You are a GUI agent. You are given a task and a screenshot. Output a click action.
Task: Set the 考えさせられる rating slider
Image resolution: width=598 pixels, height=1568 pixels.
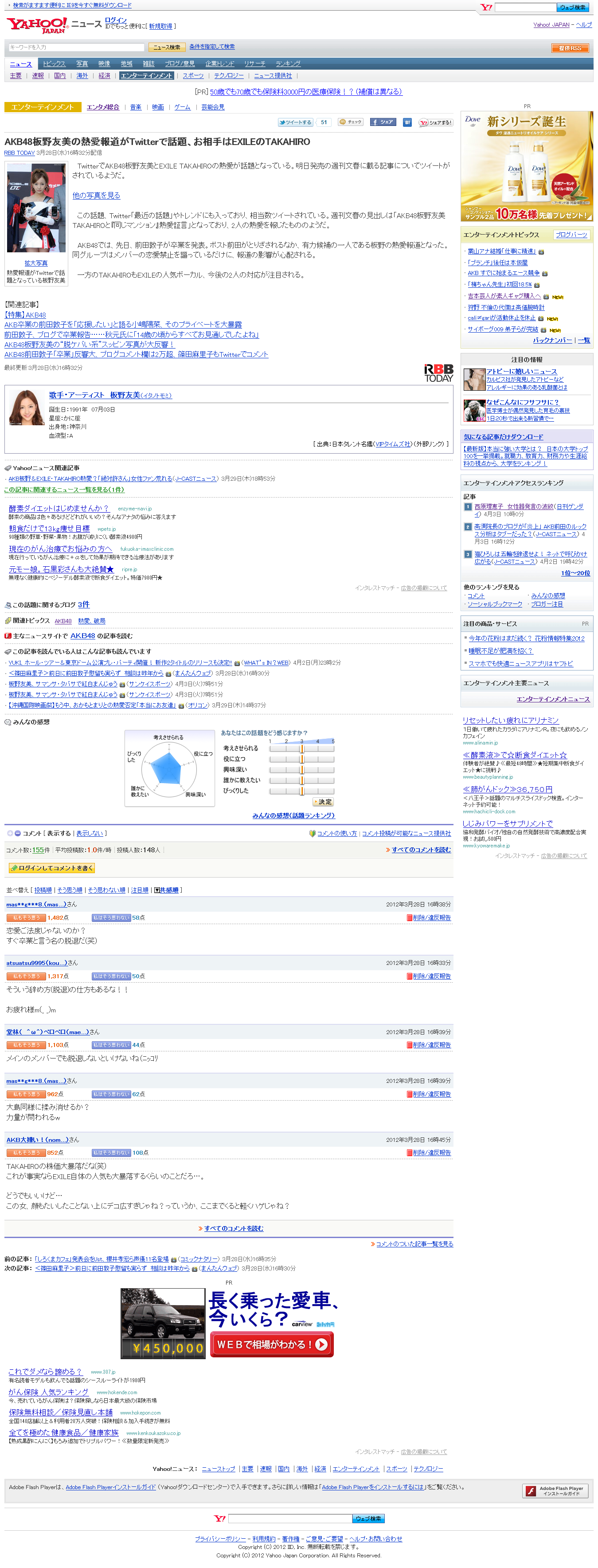tap(302, 749)
